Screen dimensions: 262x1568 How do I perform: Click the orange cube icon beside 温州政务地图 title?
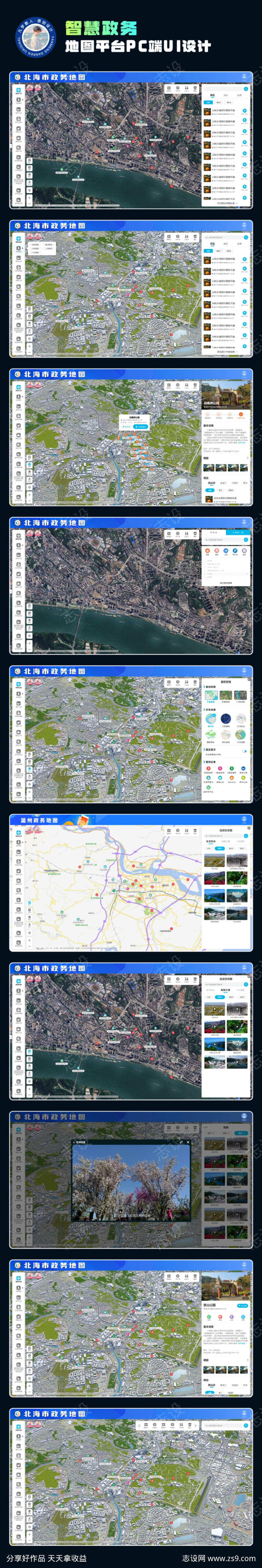[84, 820]
